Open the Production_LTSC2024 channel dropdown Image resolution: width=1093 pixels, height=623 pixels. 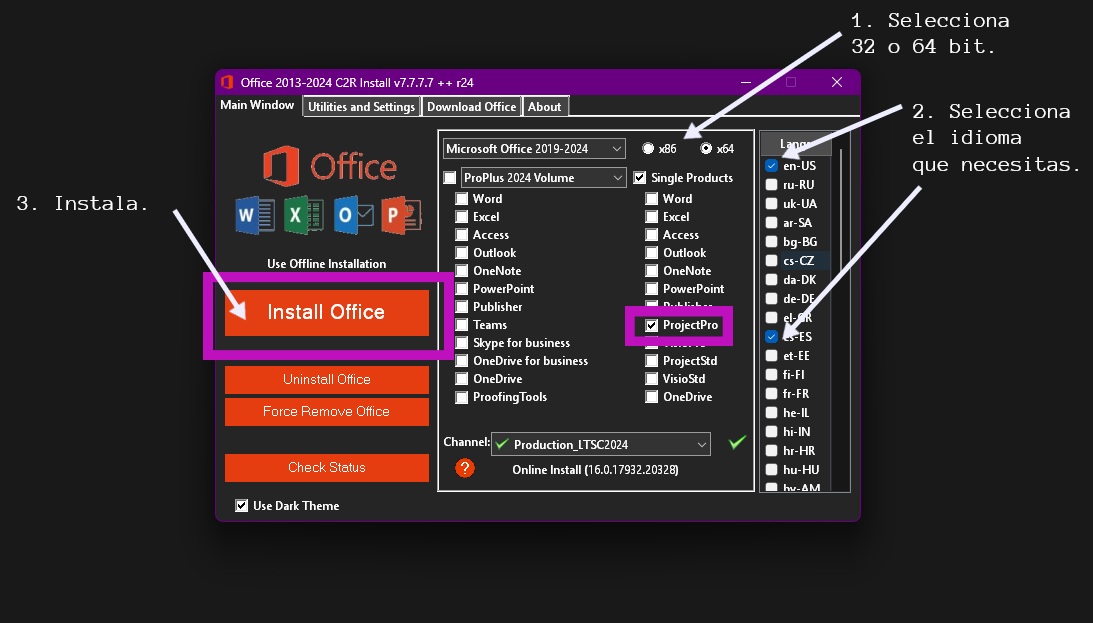pos(601,445)
